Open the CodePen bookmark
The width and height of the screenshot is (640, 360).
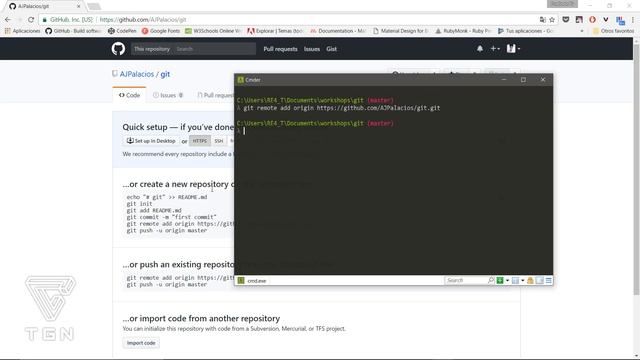point(122,31)
